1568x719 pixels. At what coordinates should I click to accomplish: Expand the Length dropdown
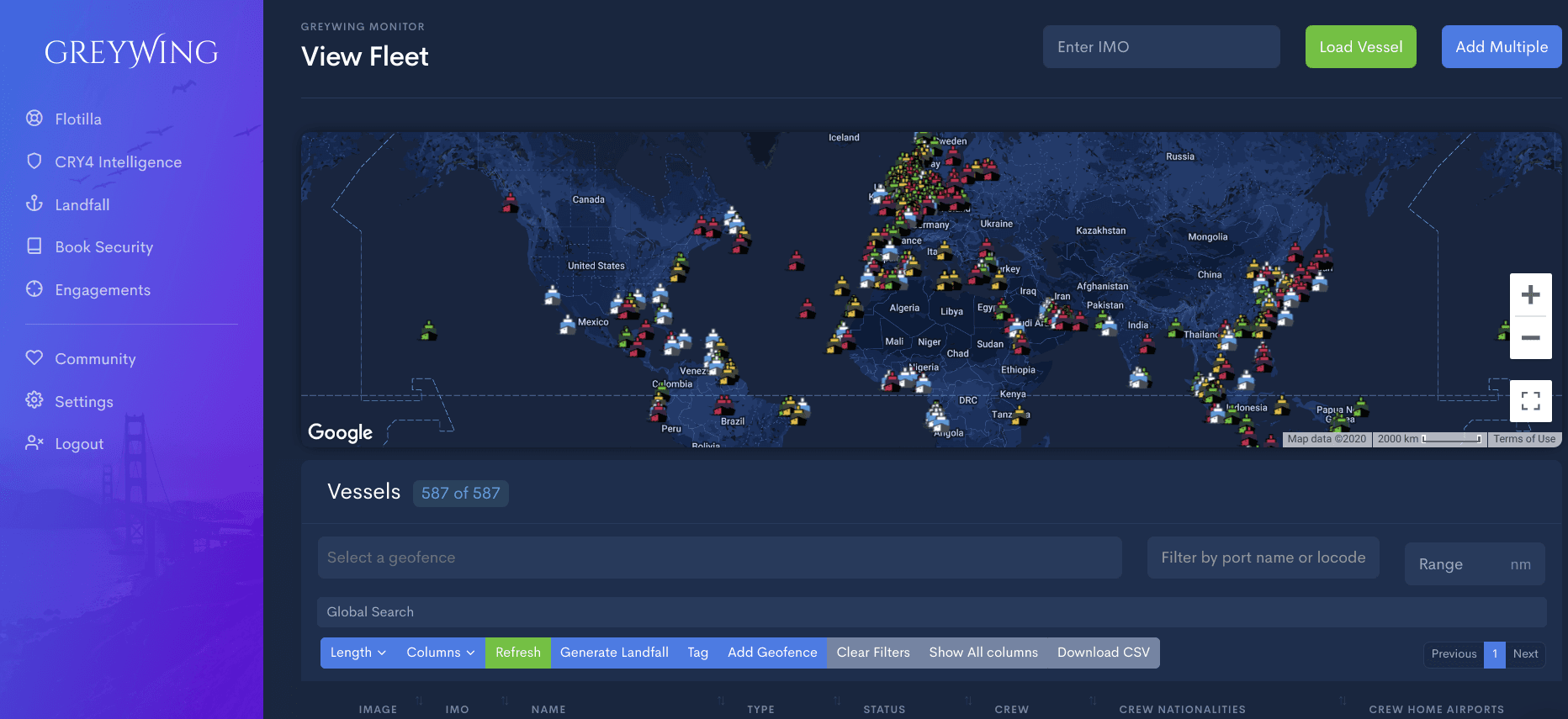(358, 653)
